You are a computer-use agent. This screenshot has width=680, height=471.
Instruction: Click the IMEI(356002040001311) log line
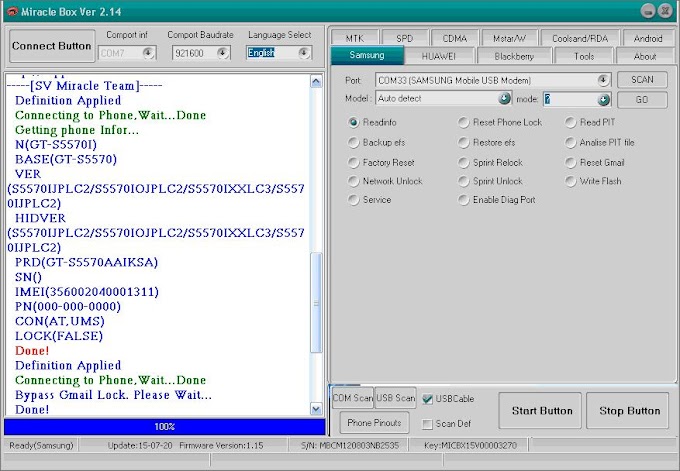point(87,292)
